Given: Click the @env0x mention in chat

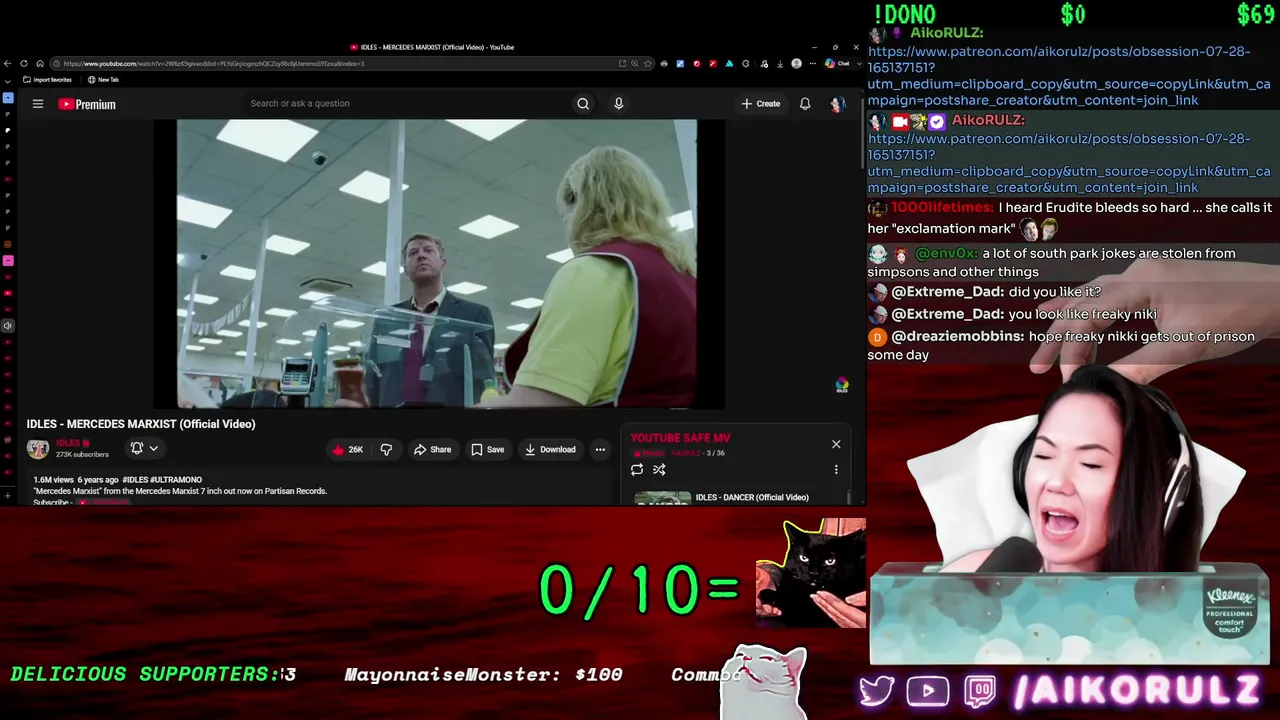Looking at the screenshot, I should (946, 254).
